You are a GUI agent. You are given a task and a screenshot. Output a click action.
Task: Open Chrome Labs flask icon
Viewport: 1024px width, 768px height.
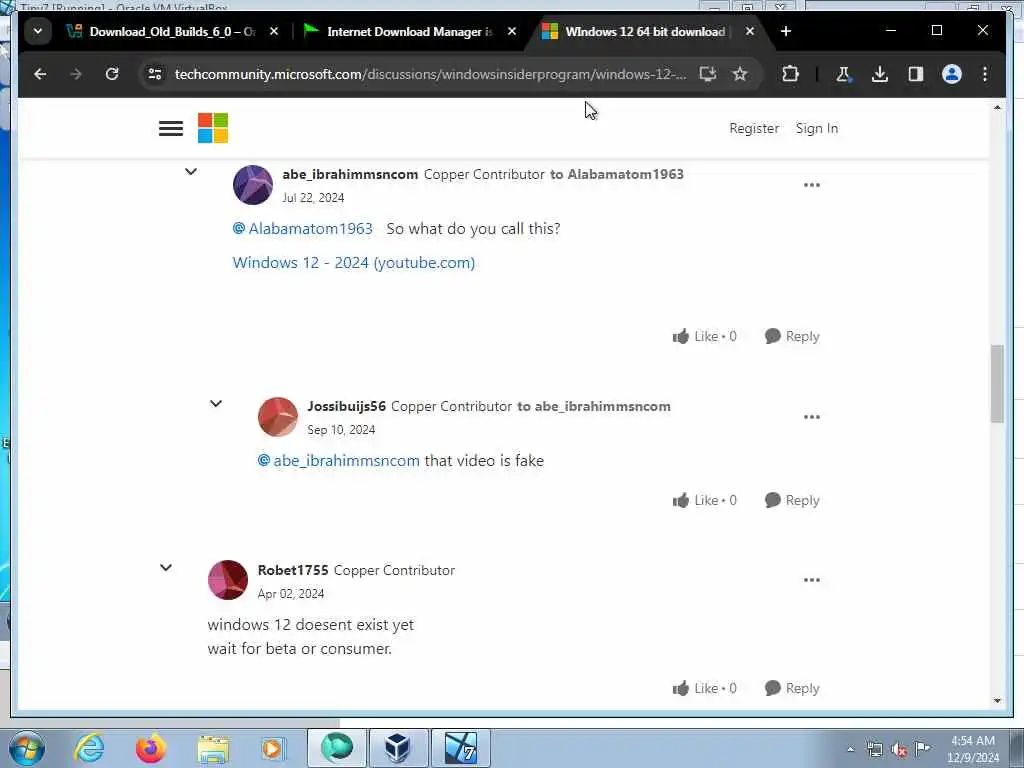click(843, 74)
